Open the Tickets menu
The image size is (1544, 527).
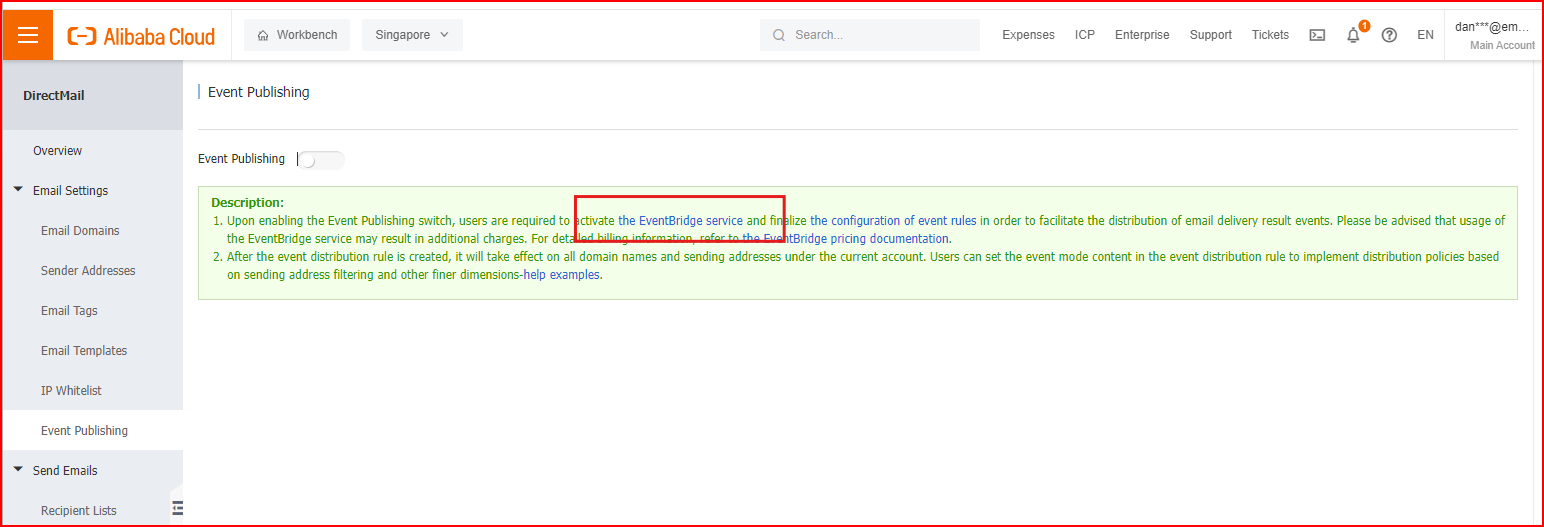[1270, 35]
